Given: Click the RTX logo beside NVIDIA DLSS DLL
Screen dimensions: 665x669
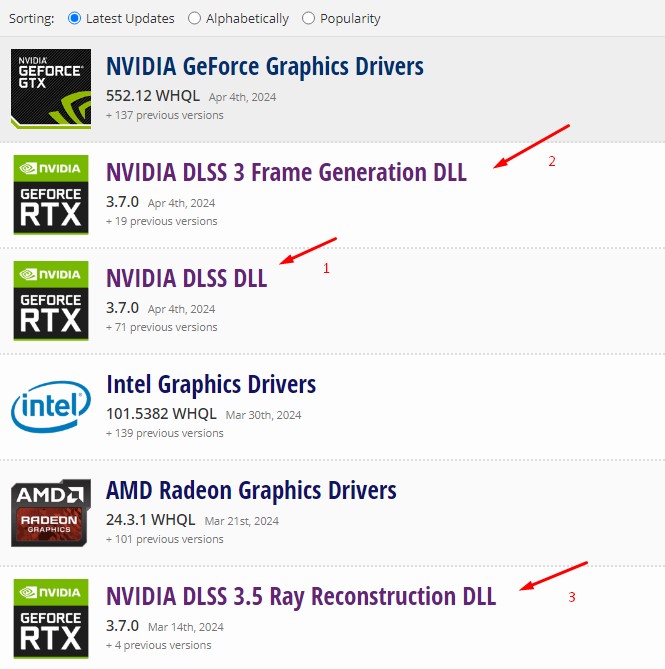Looking at the screenshot, I should (51, 301).
